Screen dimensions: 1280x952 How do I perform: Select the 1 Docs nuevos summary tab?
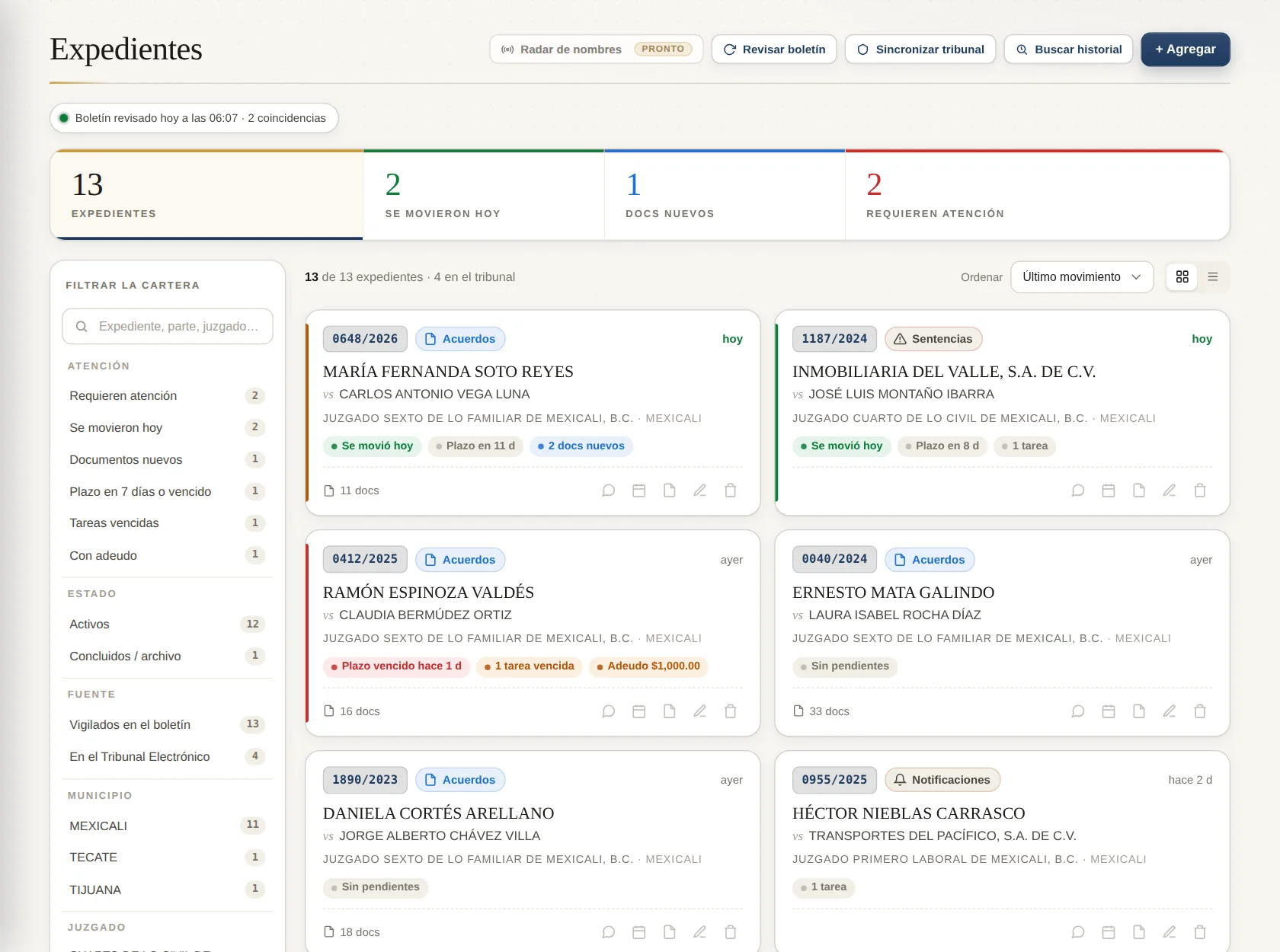pyautogui.click(x=725, y=195)
